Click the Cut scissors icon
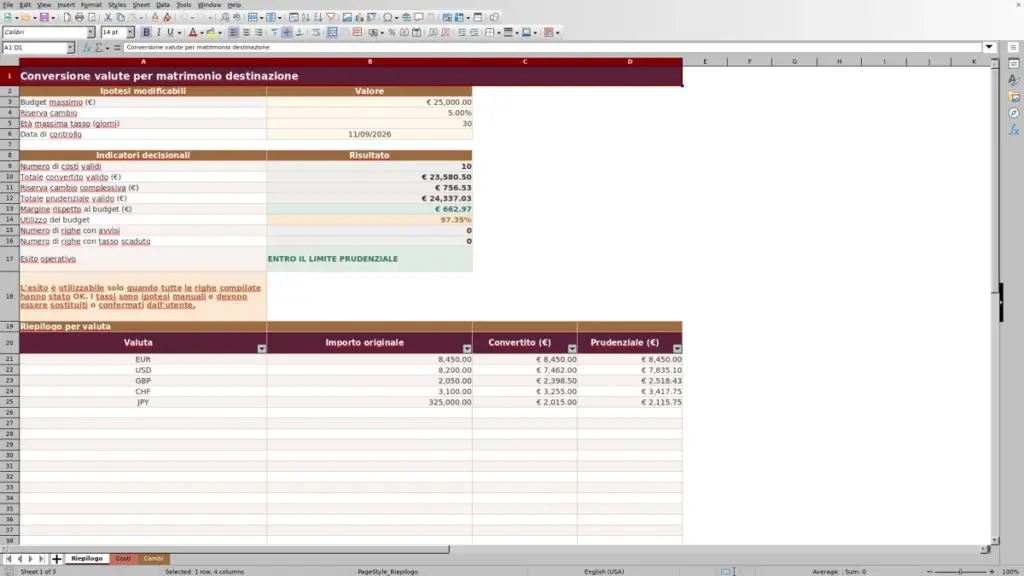 tap(108, 17)
